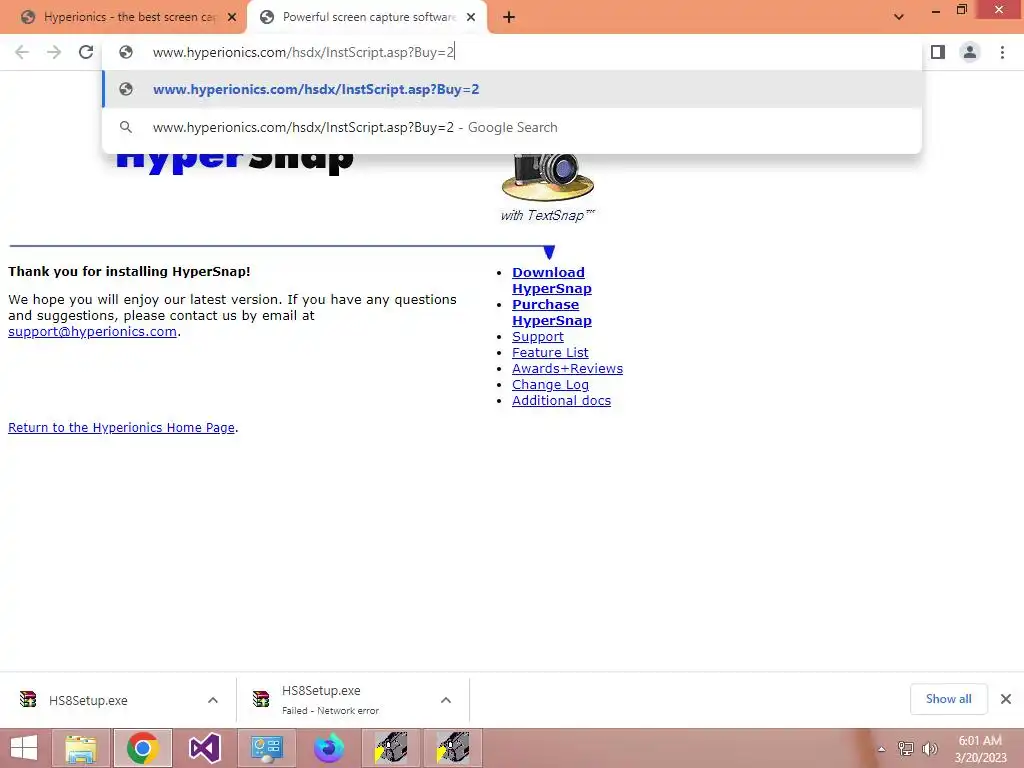Viewport: 1024px width, 768px height.
Task: Return to the Hyperionics Home Page link
Action: (121, 427)
